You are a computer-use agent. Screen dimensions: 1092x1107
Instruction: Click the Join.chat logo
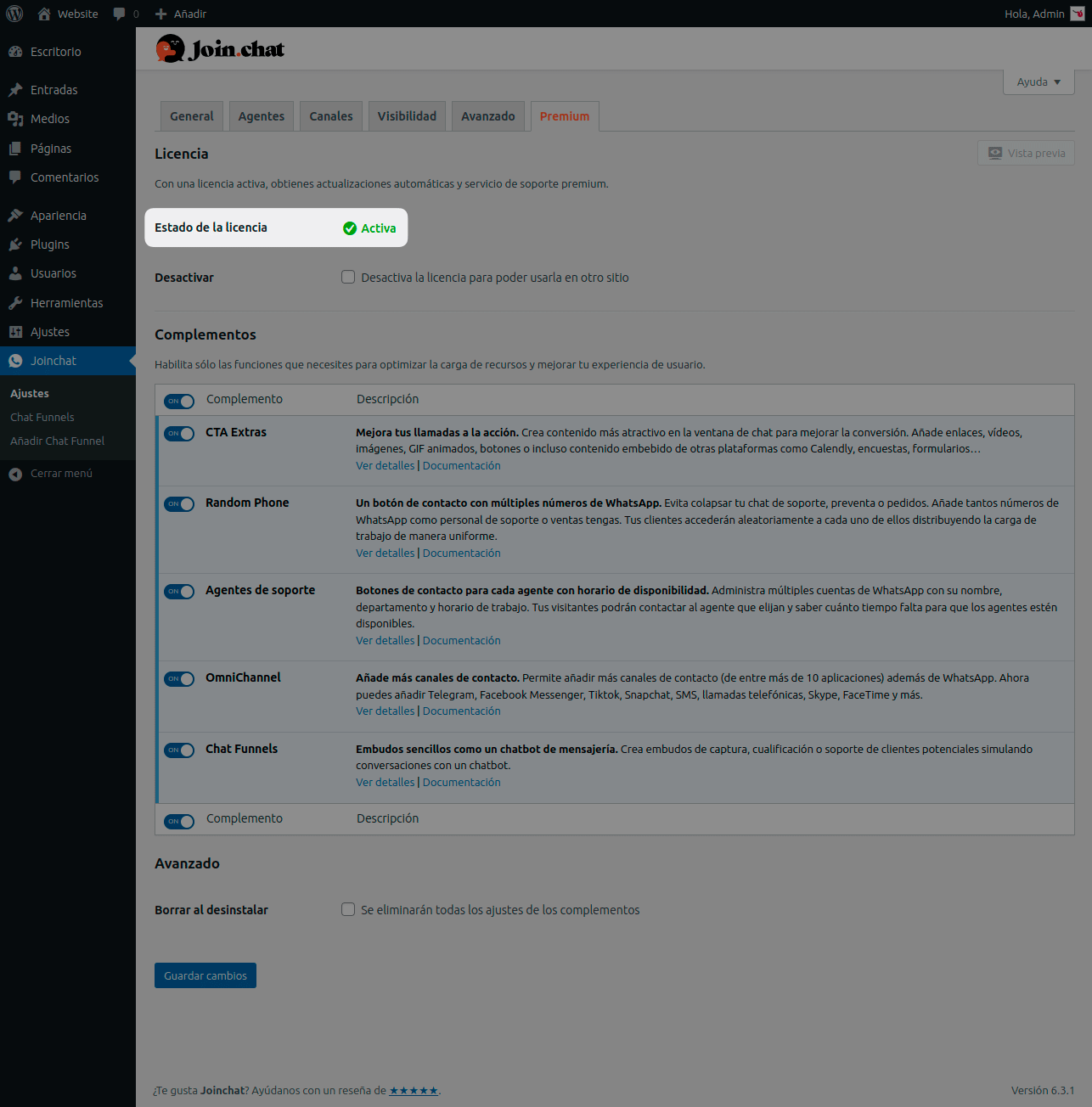(x=220, y=49)
